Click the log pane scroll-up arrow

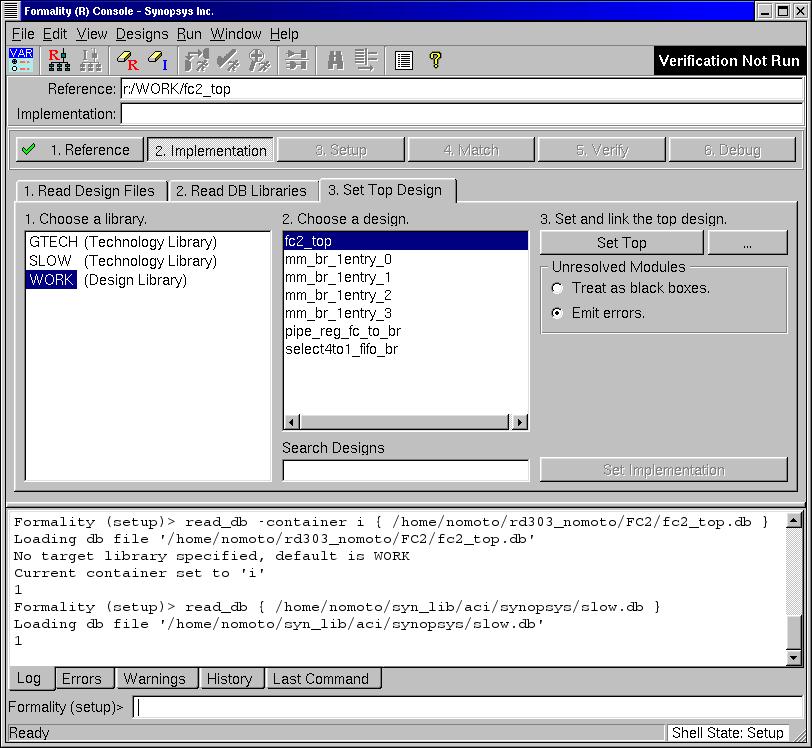[x=793, y=520]
